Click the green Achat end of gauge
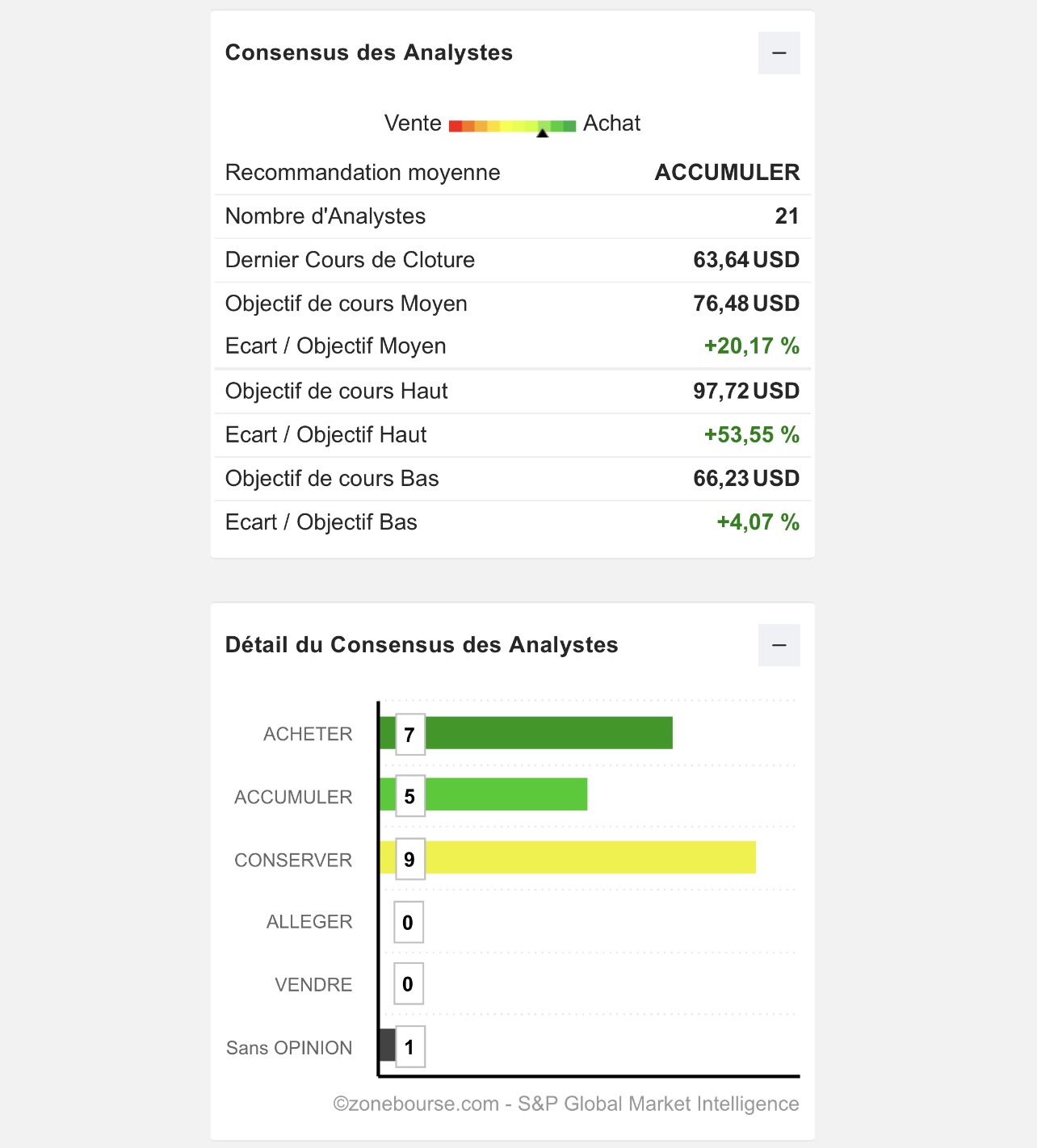 pyautogui.click(x=569, y=126)
